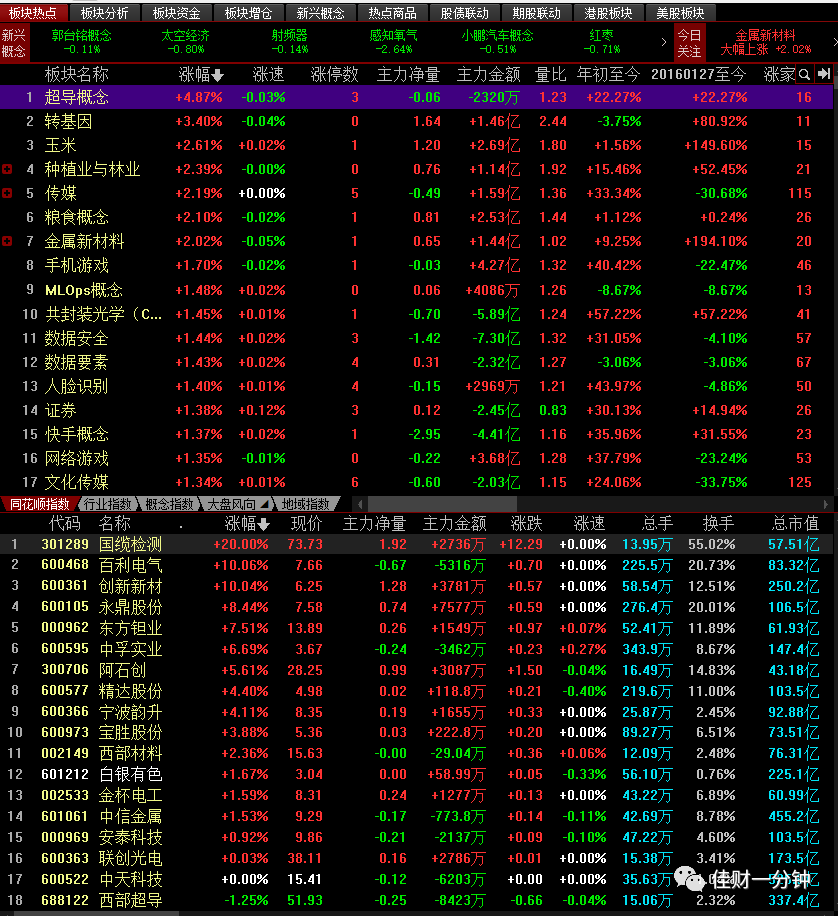838x916 pixels.
Task: Sort the stock list by its 涨幅 column
Action: click(x=247, y=523)
